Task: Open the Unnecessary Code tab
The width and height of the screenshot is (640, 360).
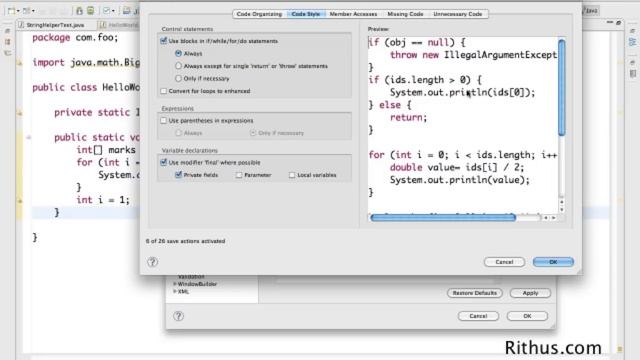Action: 458,14
